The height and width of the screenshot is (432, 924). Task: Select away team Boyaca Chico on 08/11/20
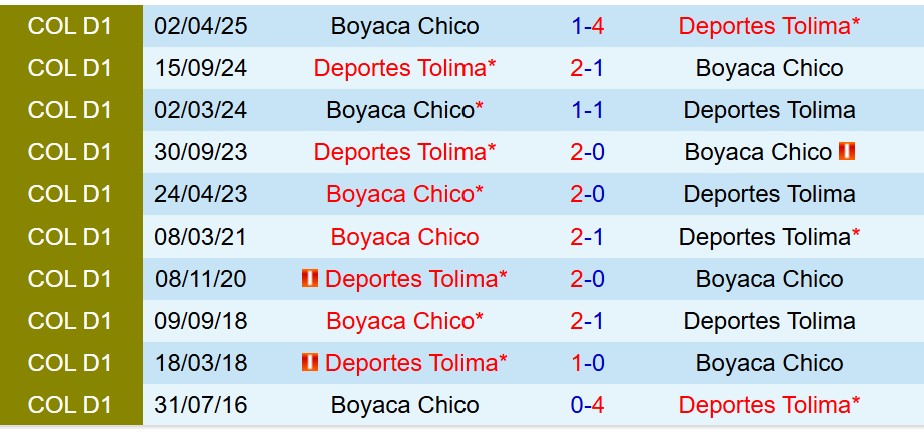(769, 279)
